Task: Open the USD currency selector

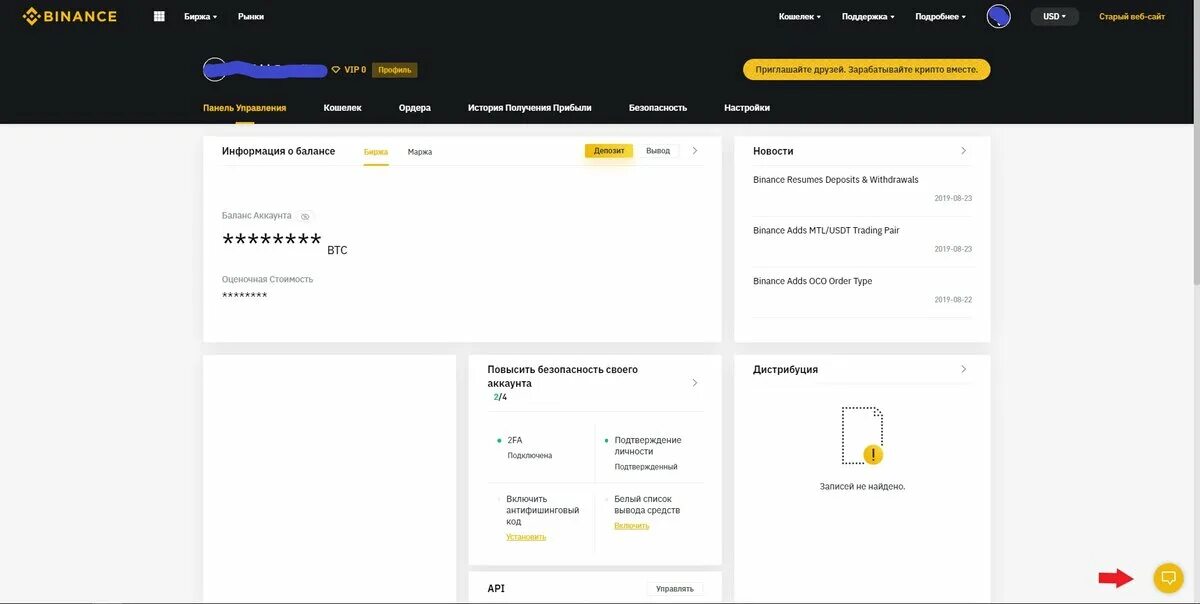Action: [x=1054, y=16]
